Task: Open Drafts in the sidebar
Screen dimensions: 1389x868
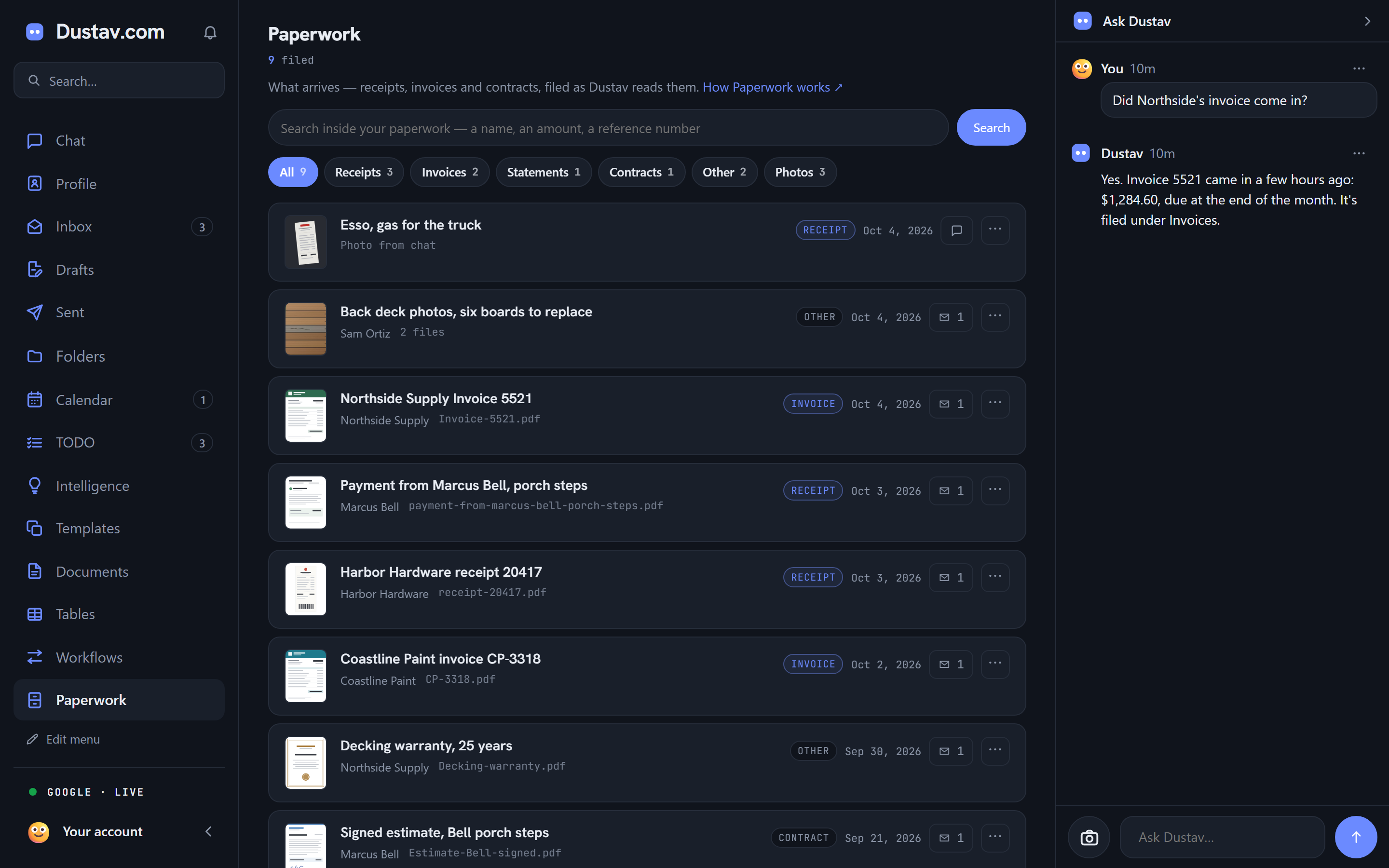Action: 119,270
